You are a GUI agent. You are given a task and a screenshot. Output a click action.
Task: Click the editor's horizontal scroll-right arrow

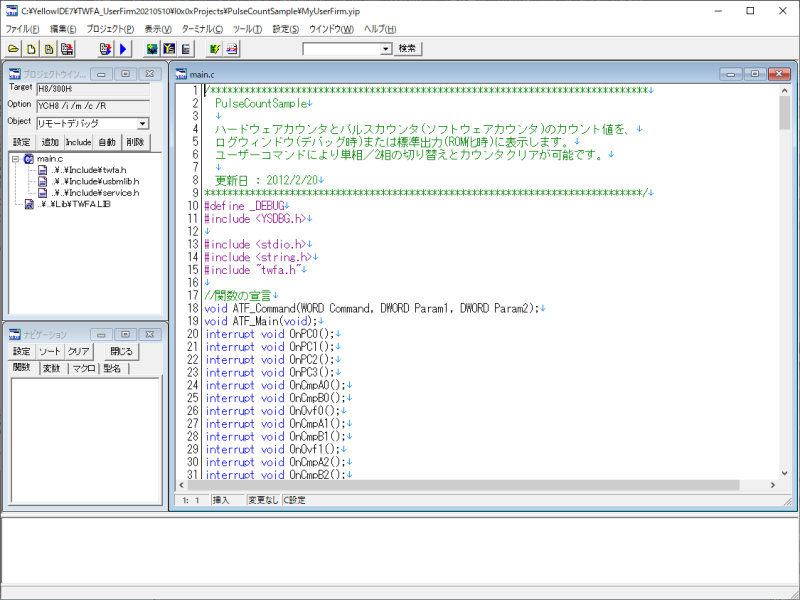click(772, 485)
